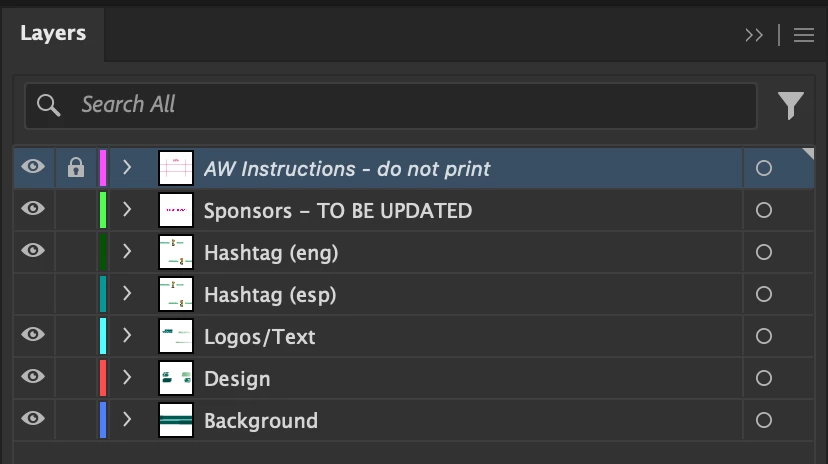828x464 pixels.
Task: Click target circle for Background layer
Action: pyautogui.click(x=764, y=420)
